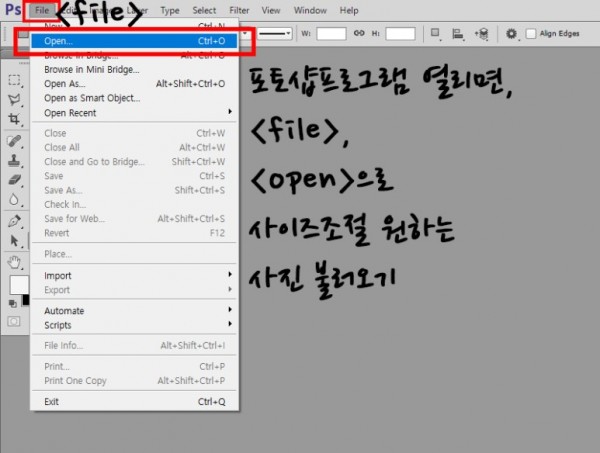Choose Open as Smart Object

pos(134,98)
